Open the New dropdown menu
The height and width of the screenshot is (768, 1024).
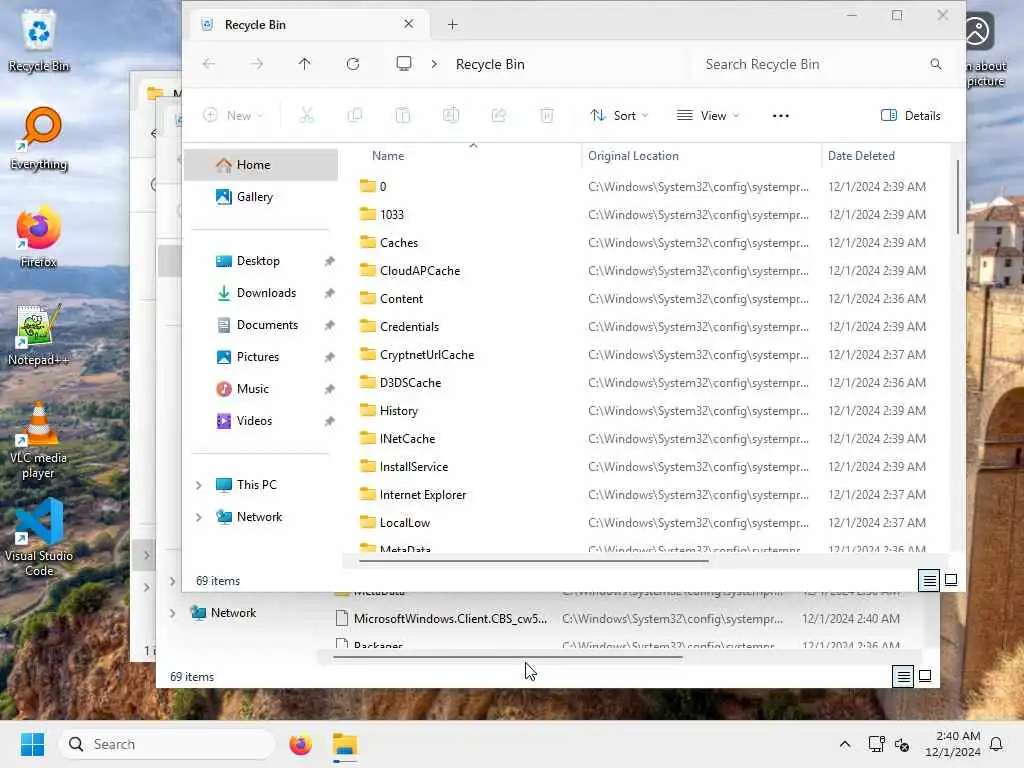[x=233, y=116]
